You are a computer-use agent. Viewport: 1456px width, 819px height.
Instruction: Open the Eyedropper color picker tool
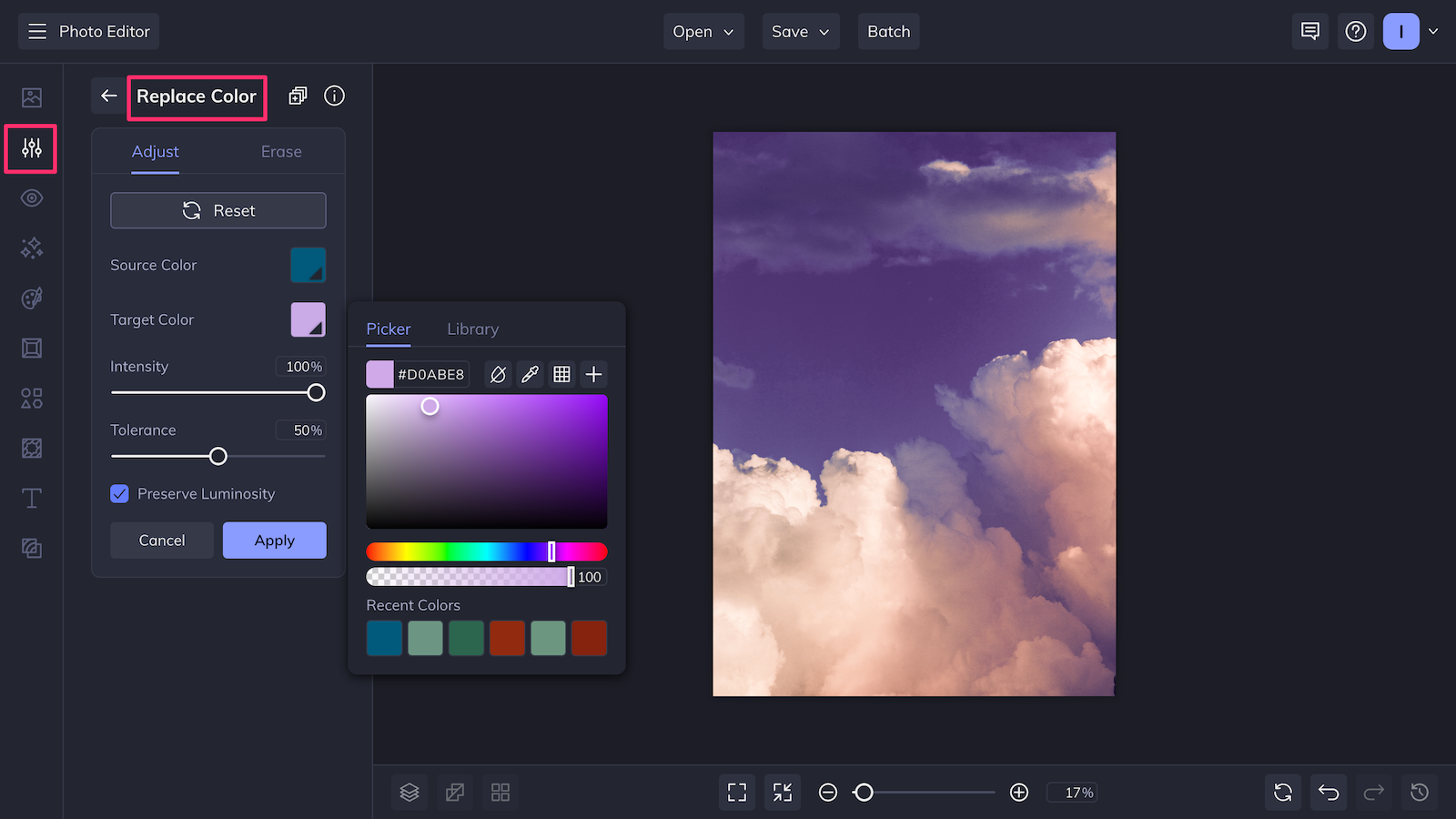(531, 373)
